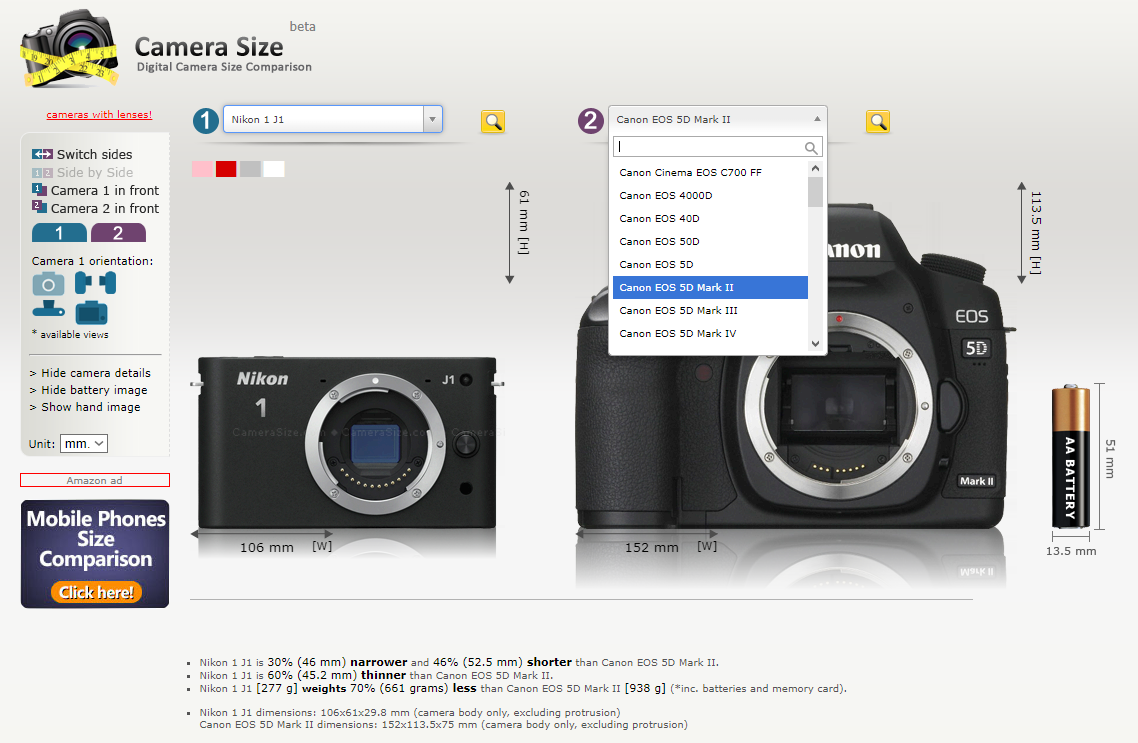Open Mobile Phones Size Comparison banner
Image resolution: width=1138 pixels, height=743 pixels.
coord(95,554)
